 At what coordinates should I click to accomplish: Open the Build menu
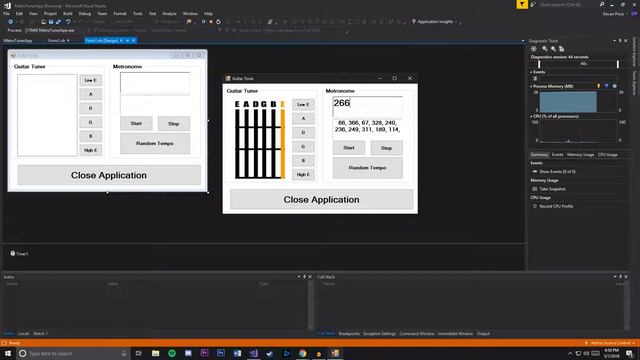68,13
